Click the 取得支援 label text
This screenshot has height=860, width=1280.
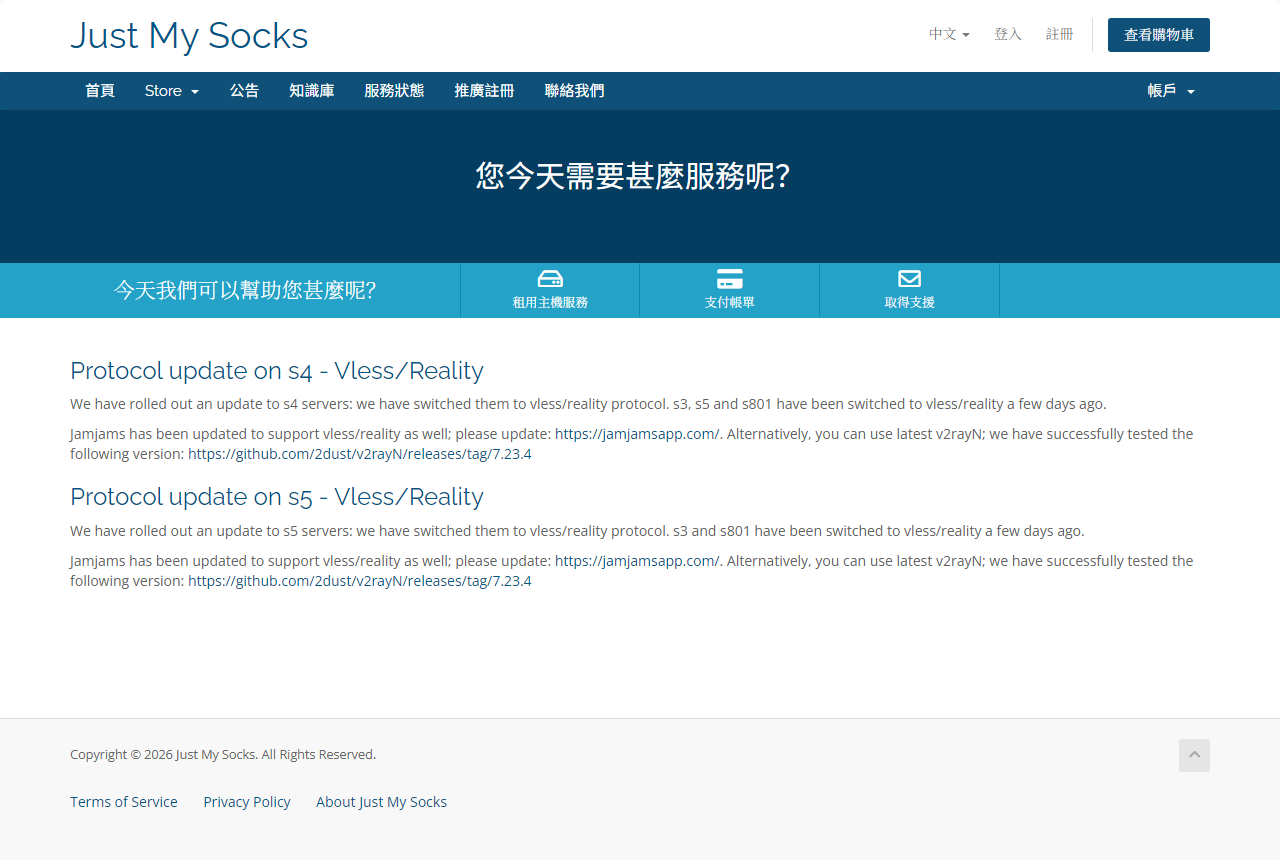click(x=910, y=302)
